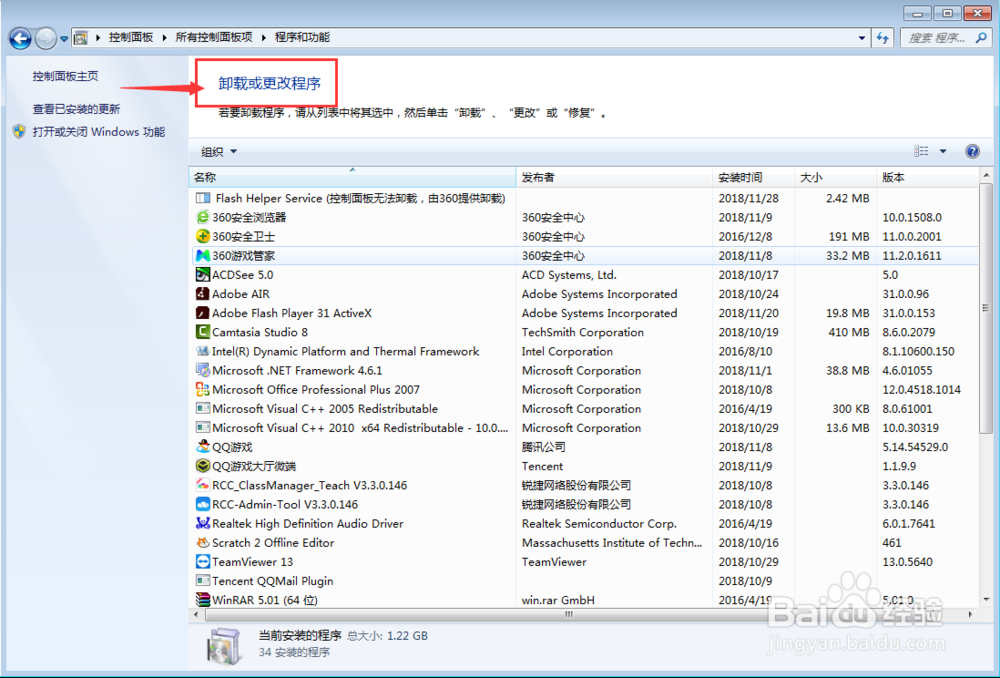Screen dimensions: 1000x678
Task: Select Microsoft Visual C++ 2005 Redistributable name
Action: coord(325,409)
